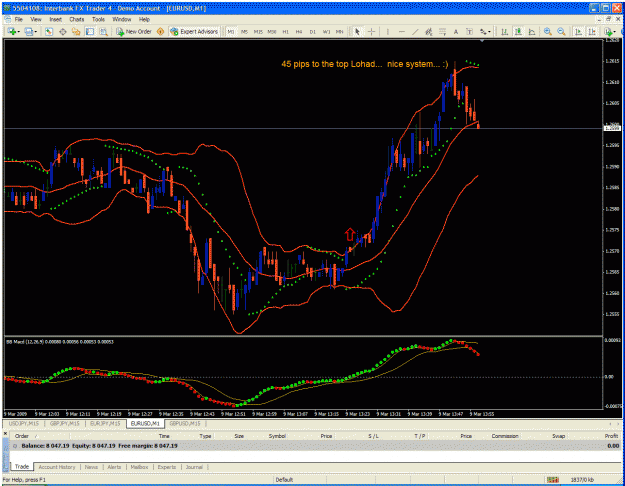
Task: Switch to M30 timeframe
Action: [272, 31]
